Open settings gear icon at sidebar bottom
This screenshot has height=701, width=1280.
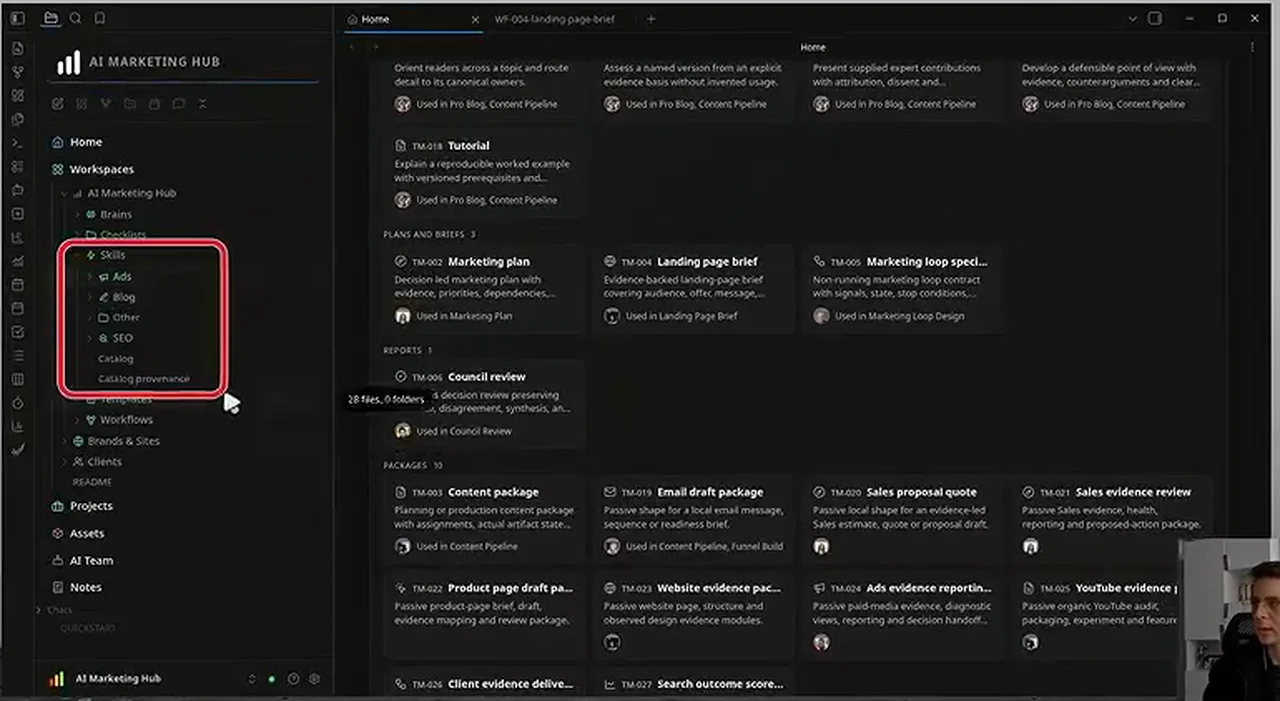pos(314,679)
